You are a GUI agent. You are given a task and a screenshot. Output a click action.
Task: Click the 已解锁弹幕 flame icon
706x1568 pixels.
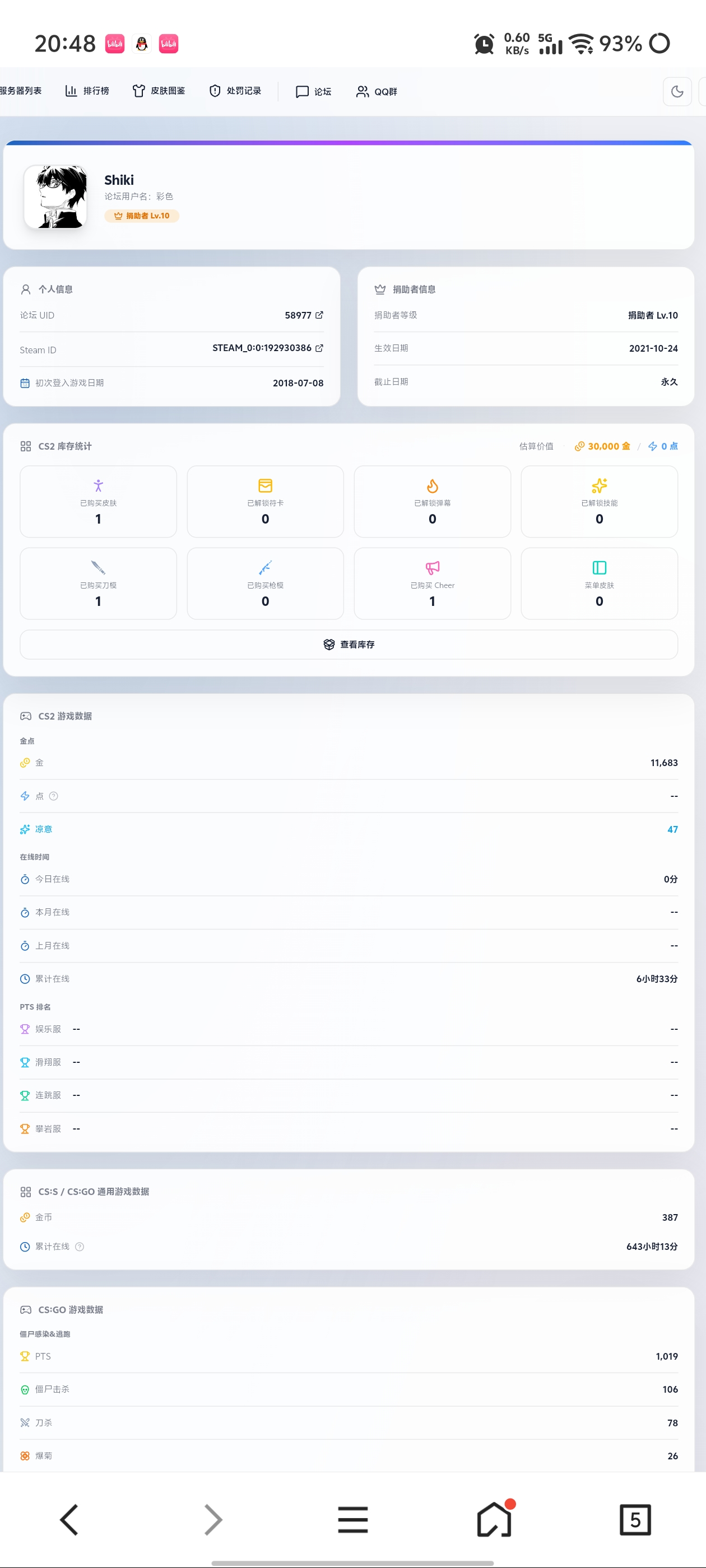point(432,486)
